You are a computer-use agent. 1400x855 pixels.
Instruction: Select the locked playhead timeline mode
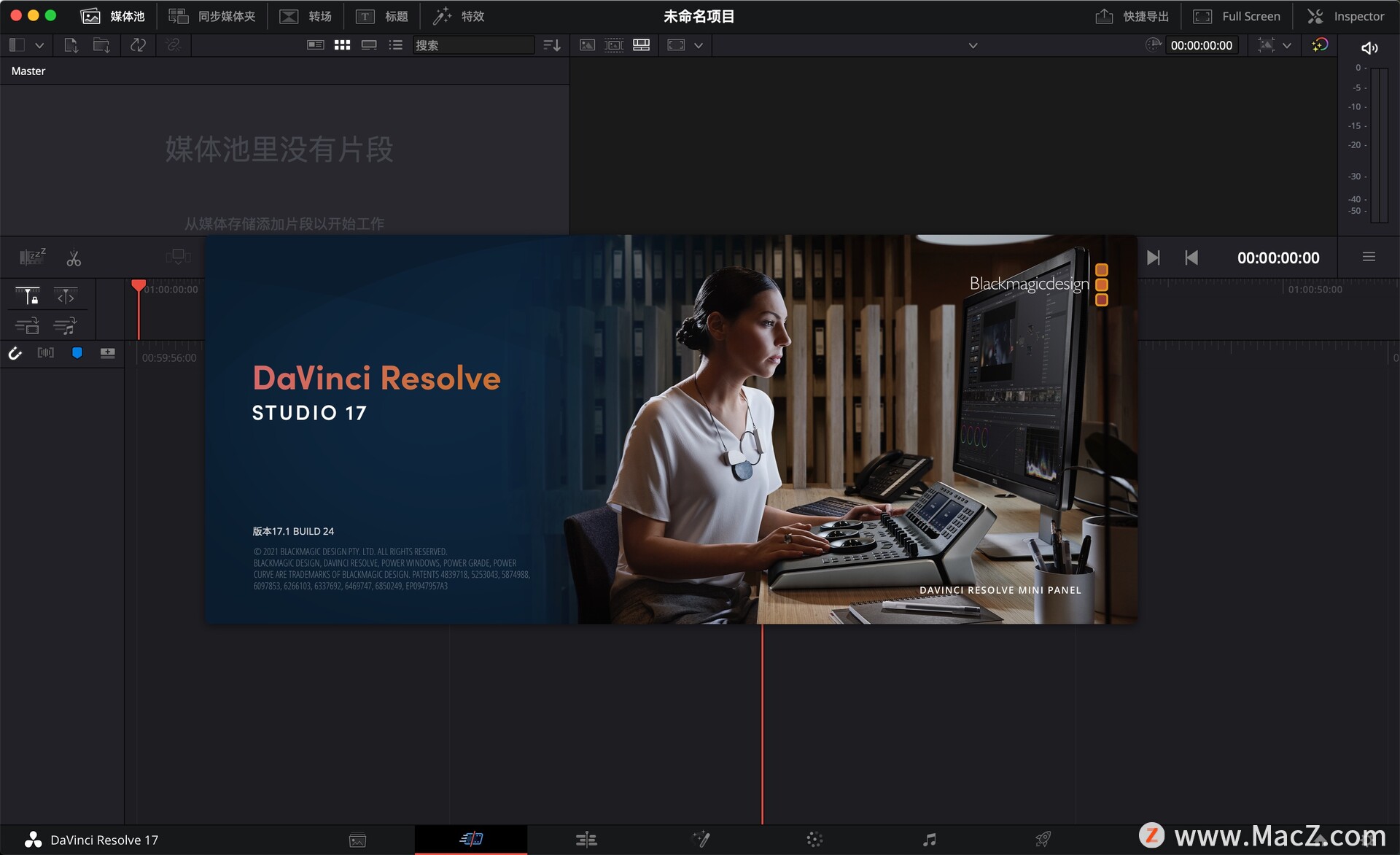click(28, 295)
